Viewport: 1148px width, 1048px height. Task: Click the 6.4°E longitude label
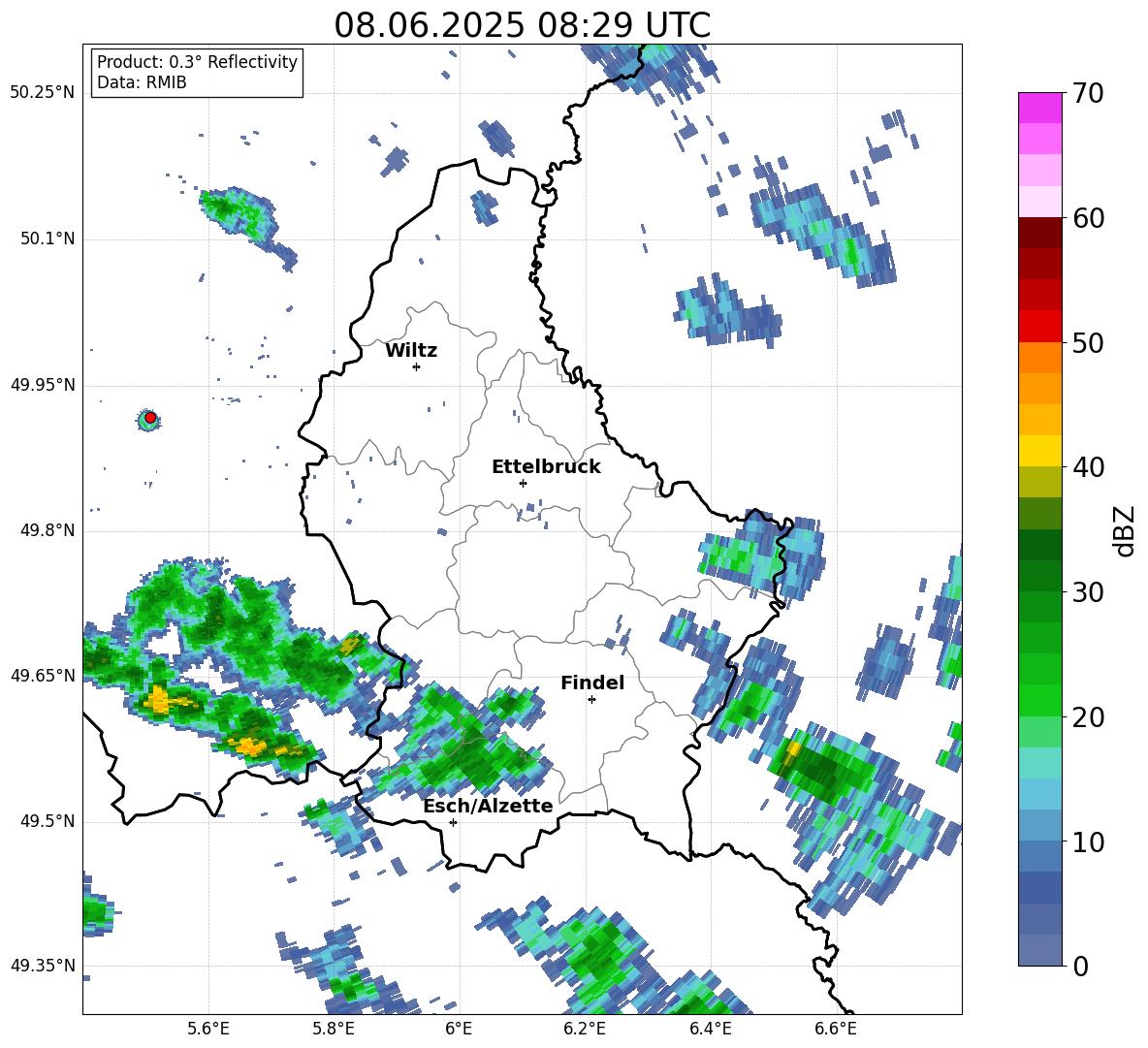(710, 1029)
